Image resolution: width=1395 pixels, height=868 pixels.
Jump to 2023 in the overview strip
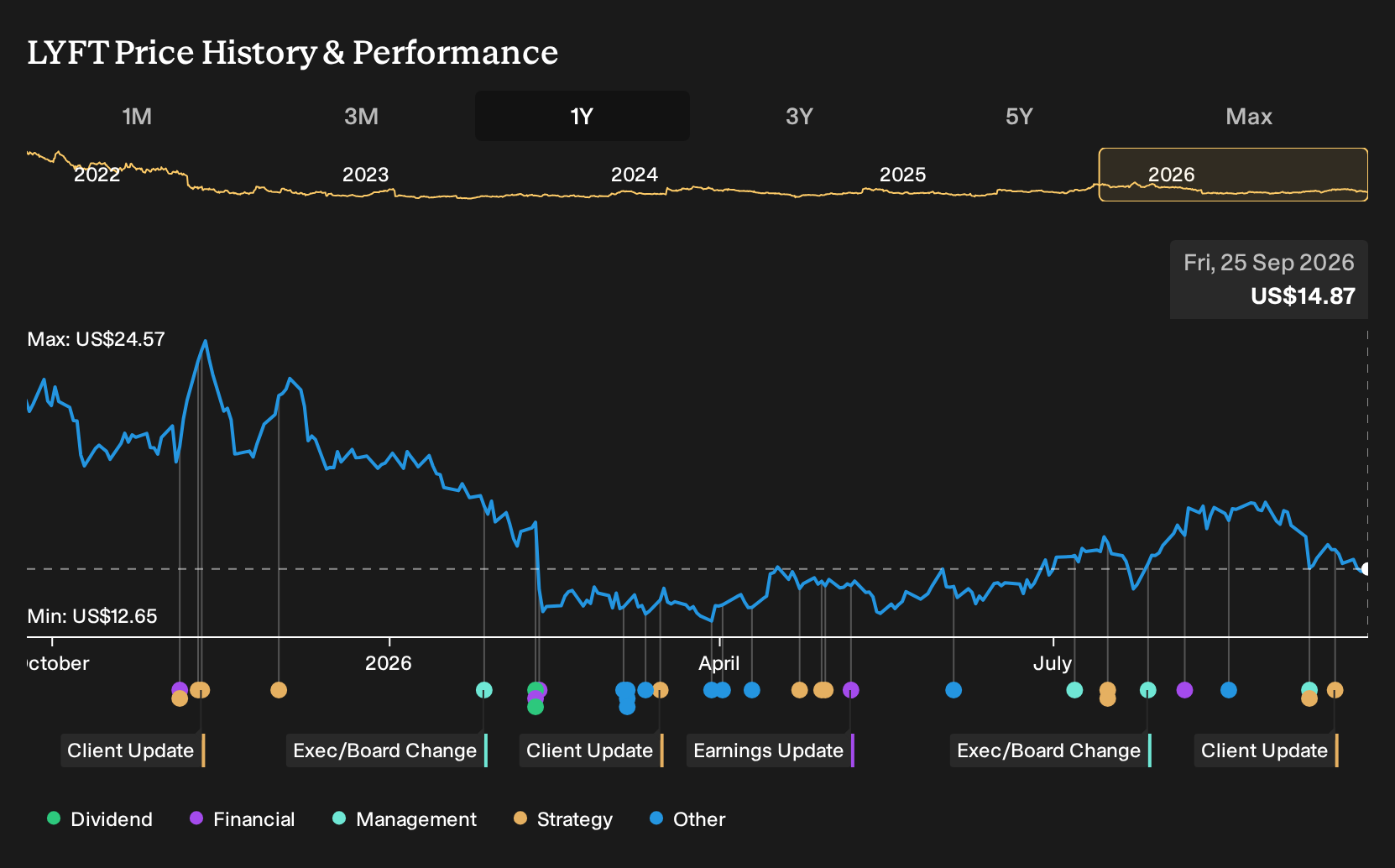[x=366, y=175]
